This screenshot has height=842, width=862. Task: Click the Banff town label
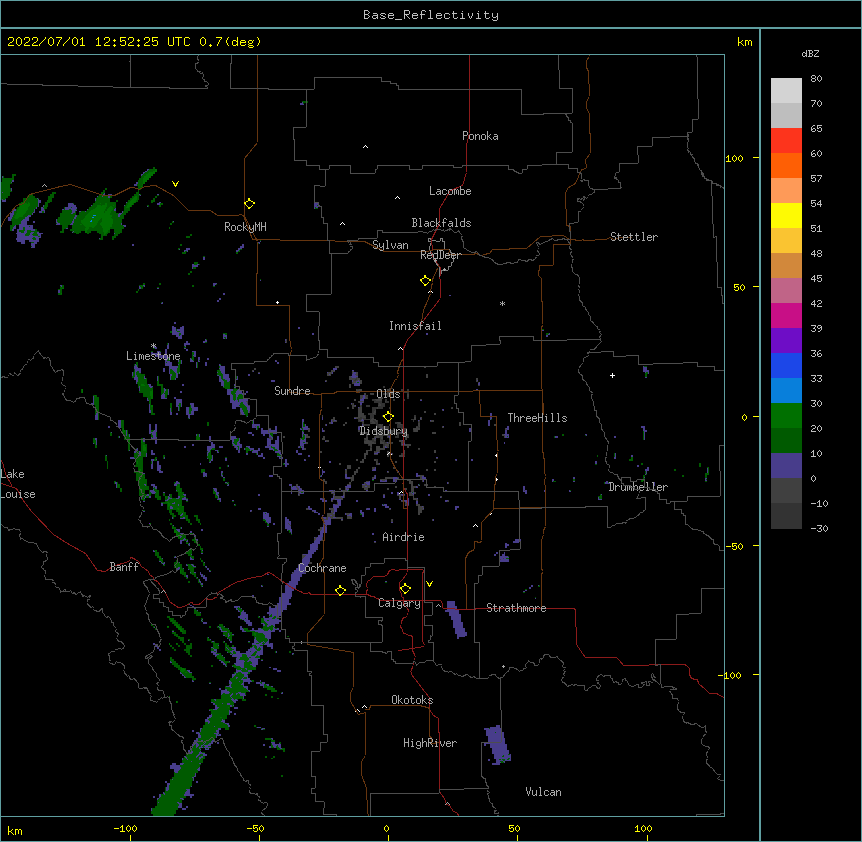click(x=124, y=567)
